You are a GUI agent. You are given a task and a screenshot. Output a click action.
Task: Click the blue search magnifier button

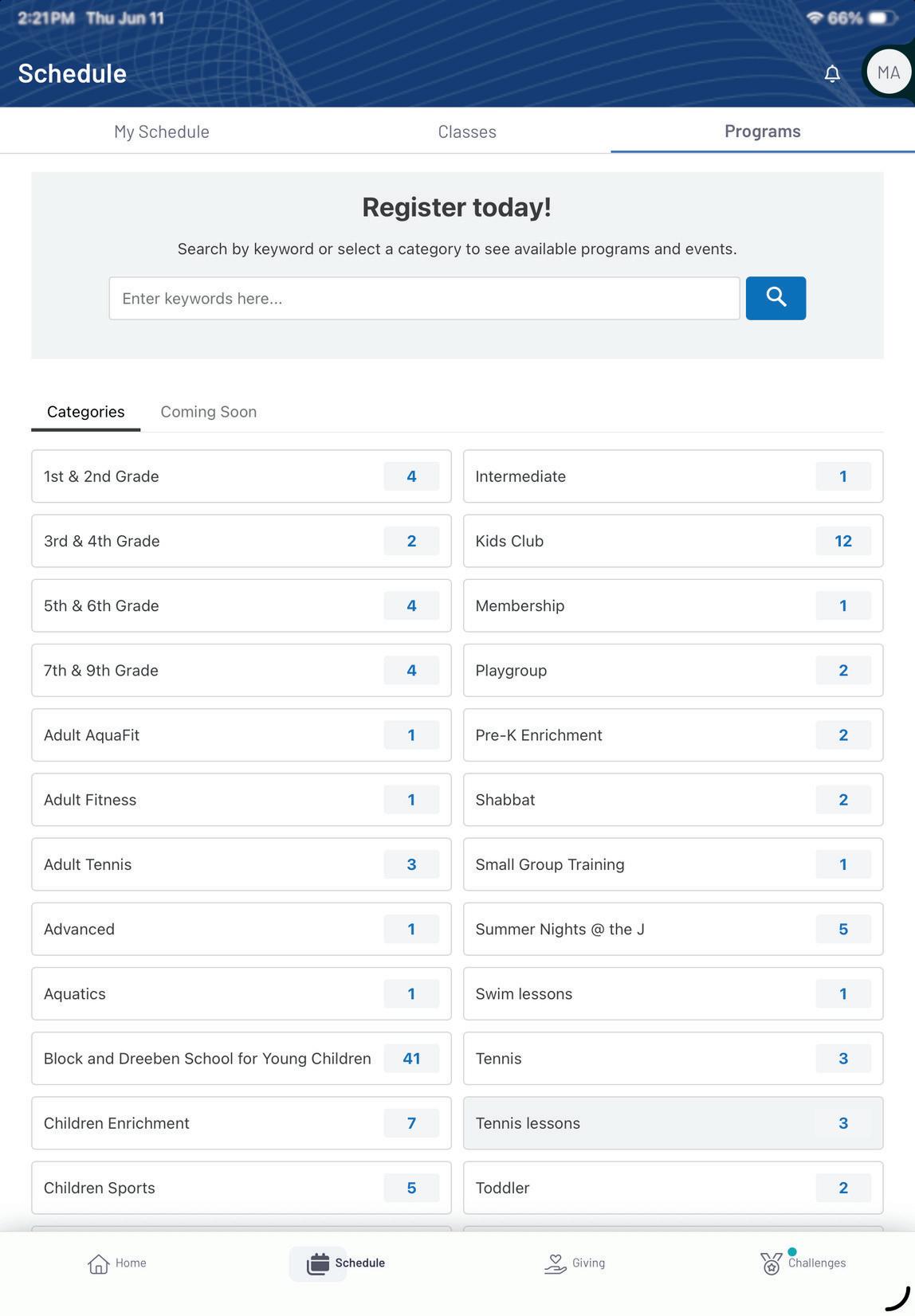(776, 298)
